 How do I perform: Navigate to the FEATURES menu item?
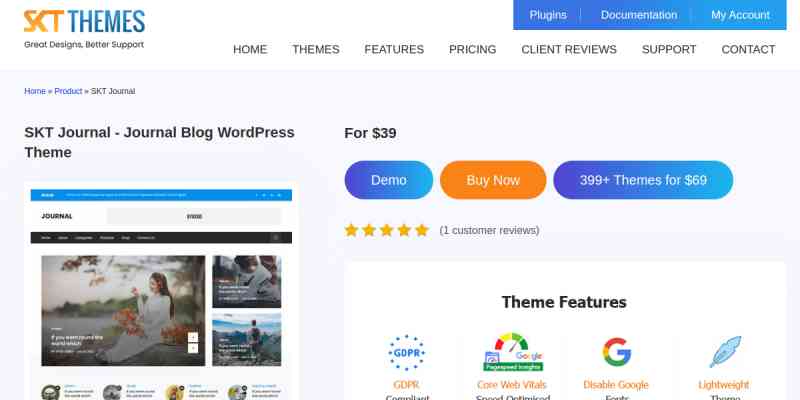pyautogui.click(x=394, y=49)
